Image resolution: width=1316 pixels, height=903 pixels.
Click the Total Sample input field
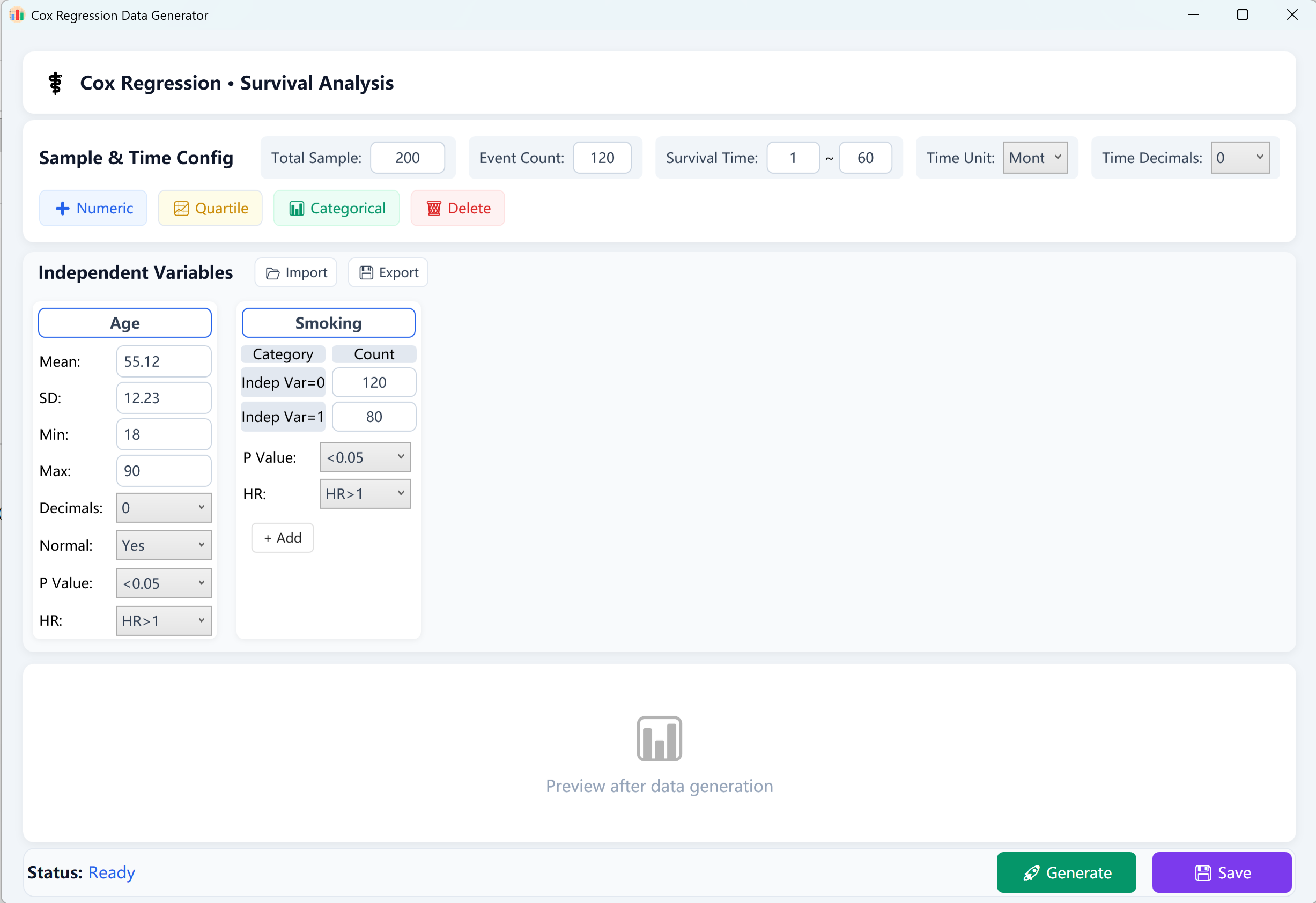coord(408,158)
